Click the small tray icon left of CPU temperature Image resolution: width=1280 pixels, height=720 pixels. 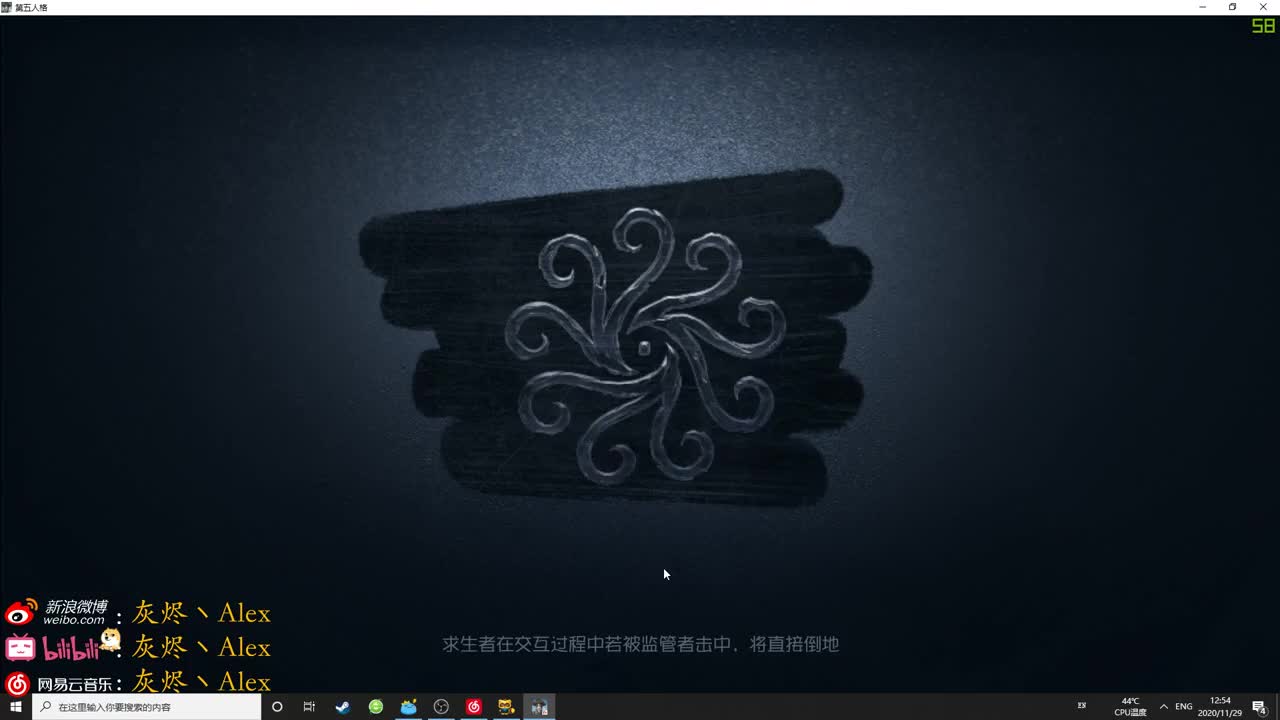(x=1082, y=706)
